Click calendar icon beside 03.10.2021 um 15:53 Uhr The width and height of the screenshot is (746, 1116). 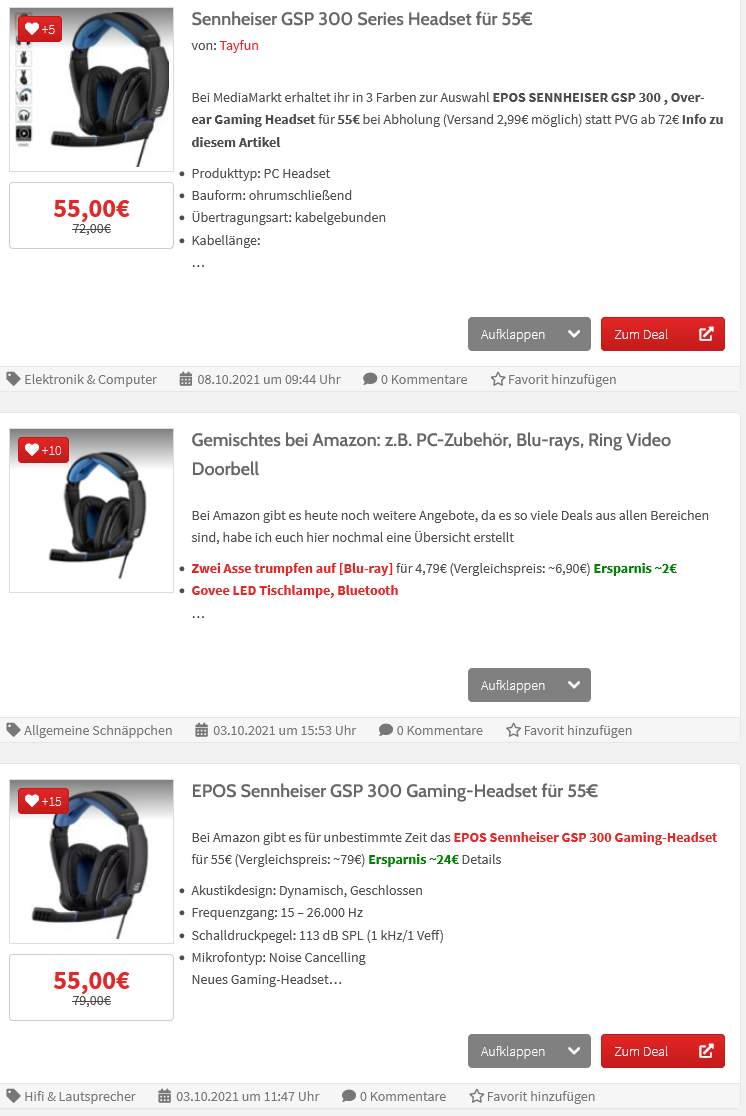click(x=201, y=731)
